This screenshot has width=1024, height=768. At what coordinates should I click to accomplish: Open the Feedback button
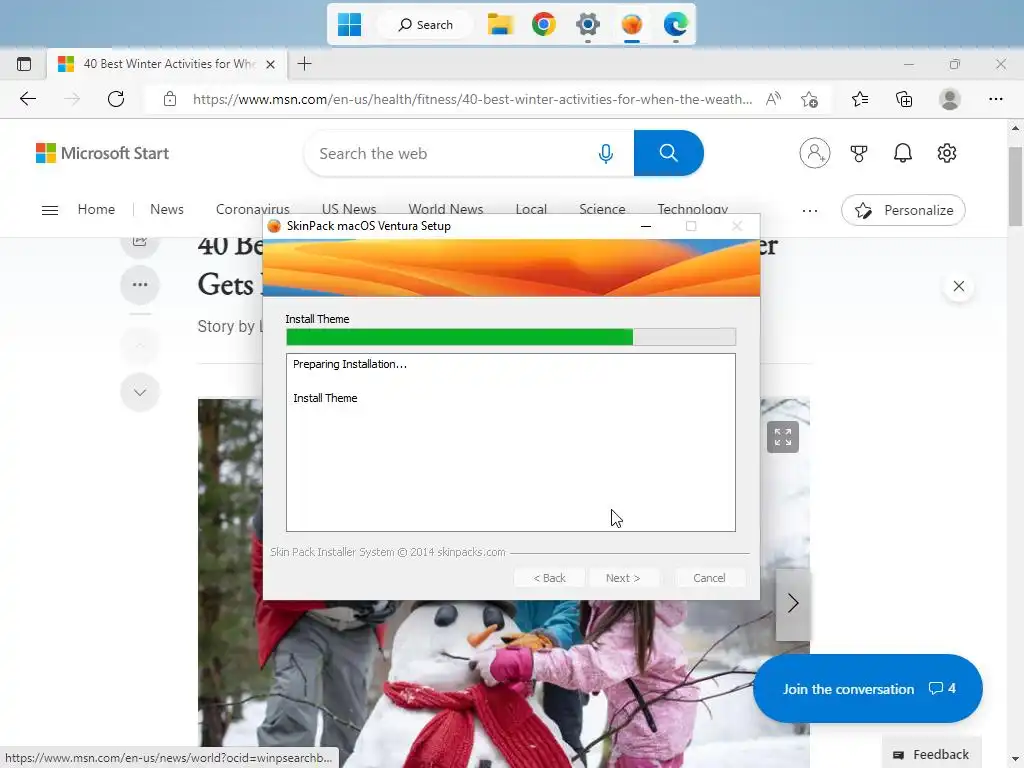[x=931, y=754]
